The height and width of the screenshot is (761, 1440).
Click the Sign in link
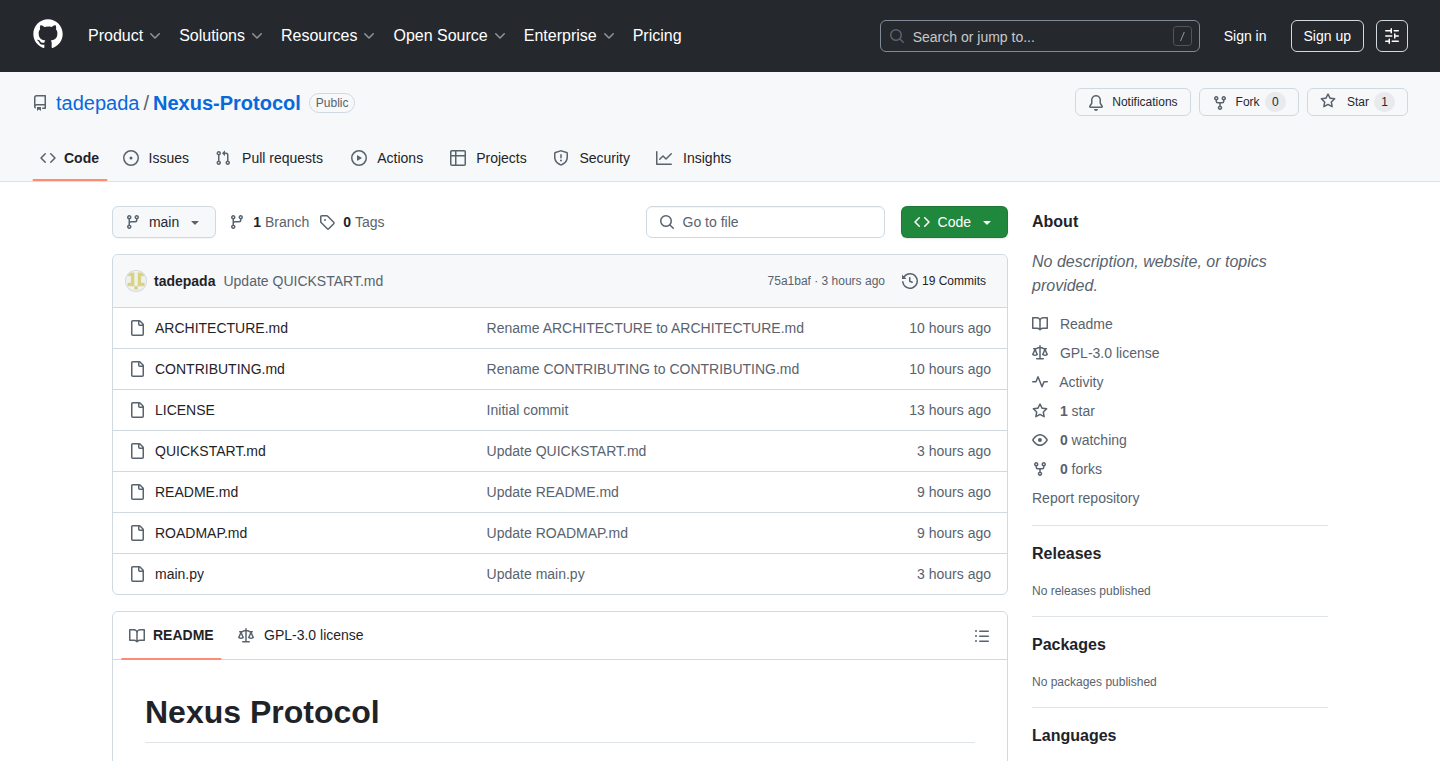pyautogui.click(x=1245, y=36)
